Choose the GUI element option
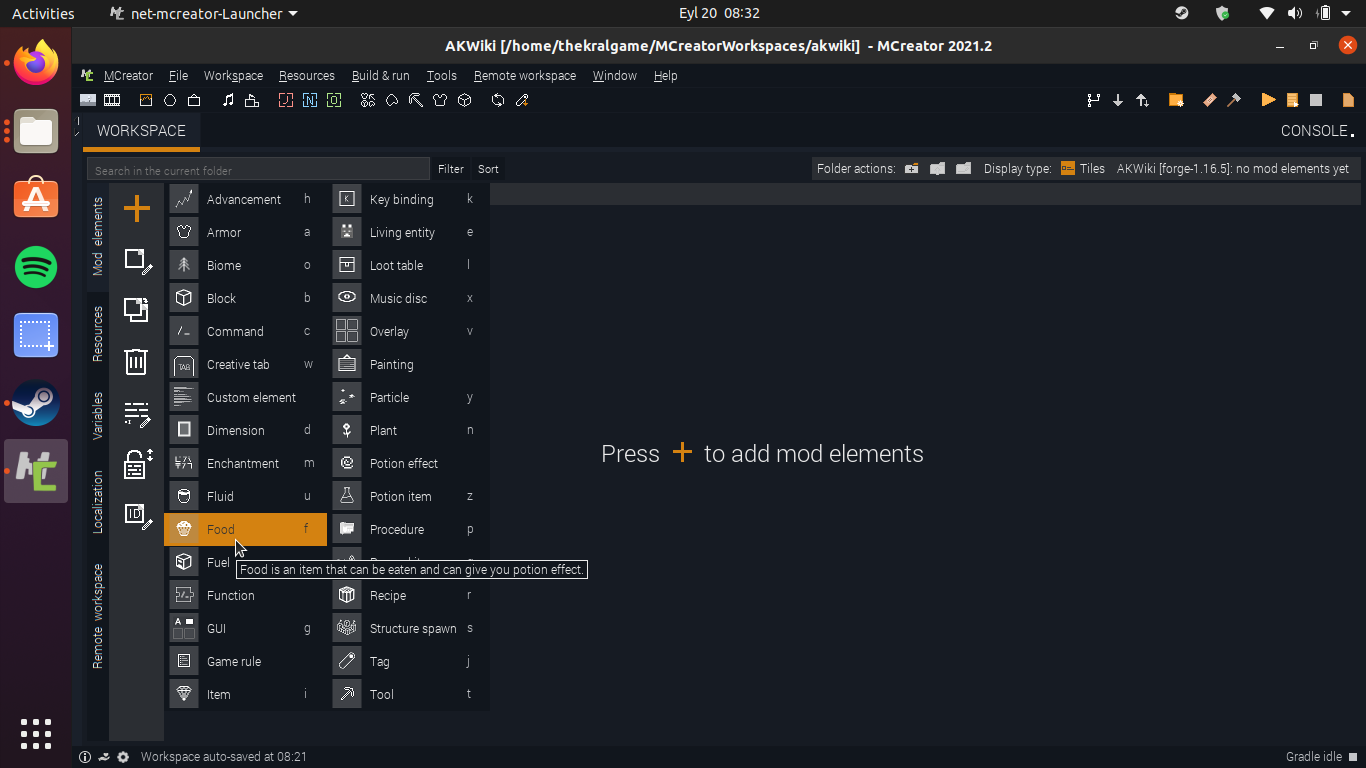The height and width of the screenshot is (768, 1366). pyautogui.click(x=245, y=628)
